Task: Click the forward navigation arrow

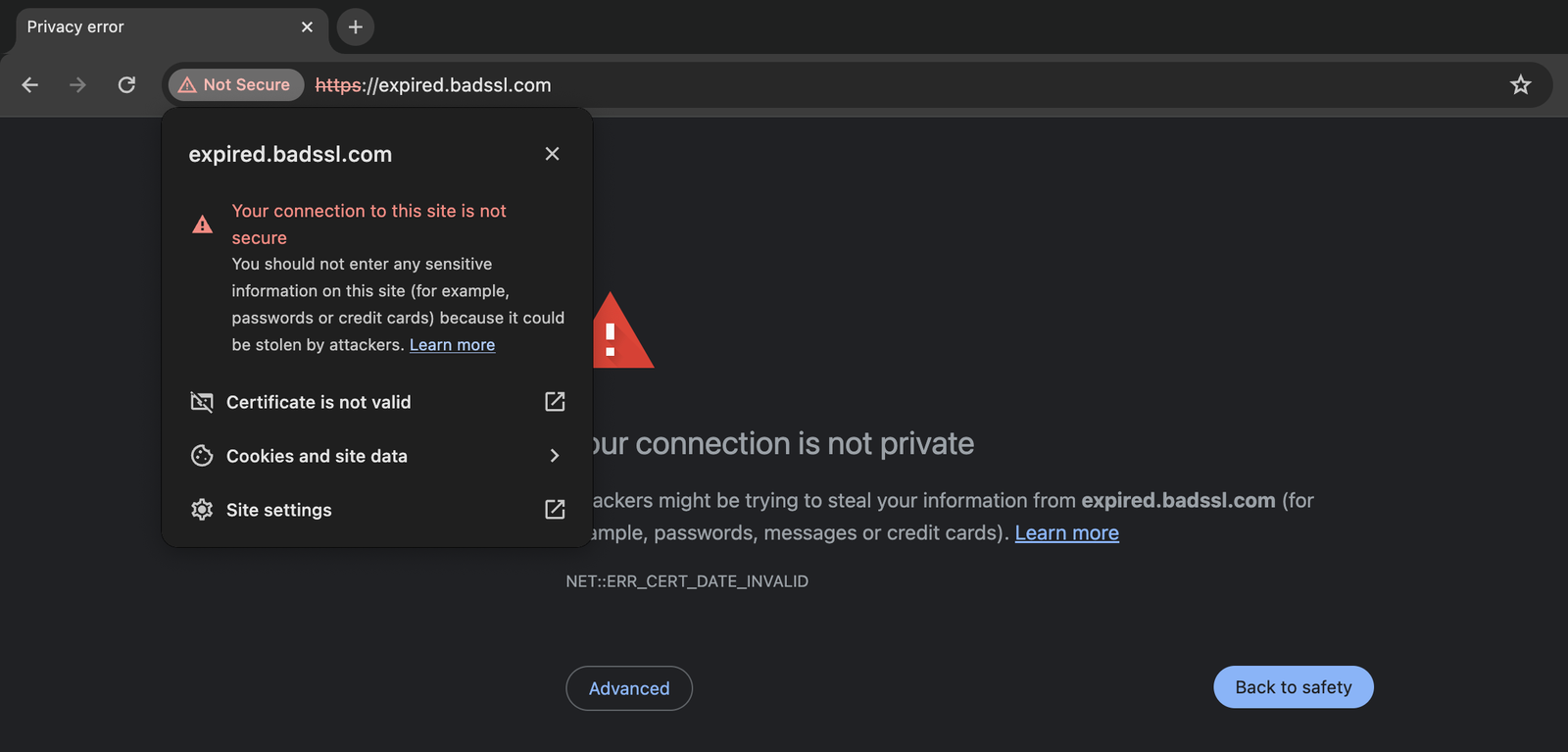Action: (x=77, y=85)
